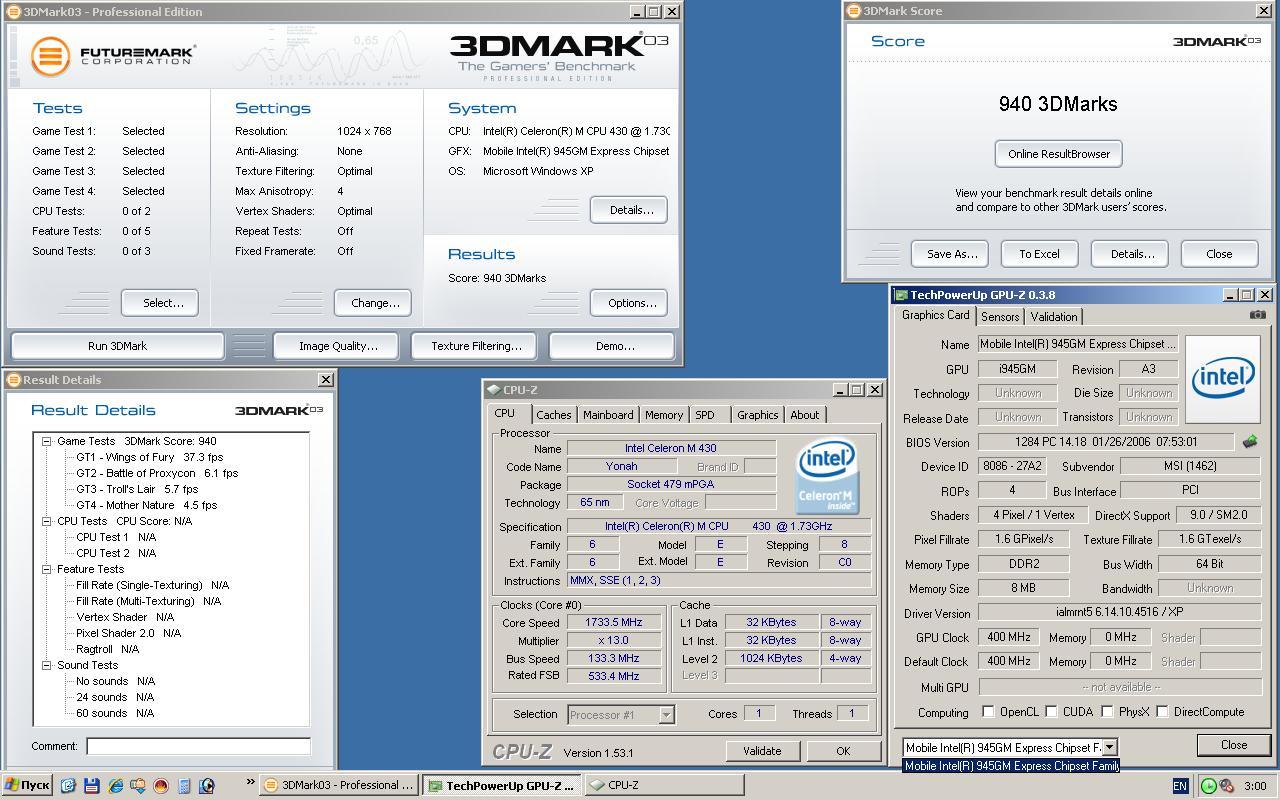Click the To Excel button

click(x=1039, y=254)
